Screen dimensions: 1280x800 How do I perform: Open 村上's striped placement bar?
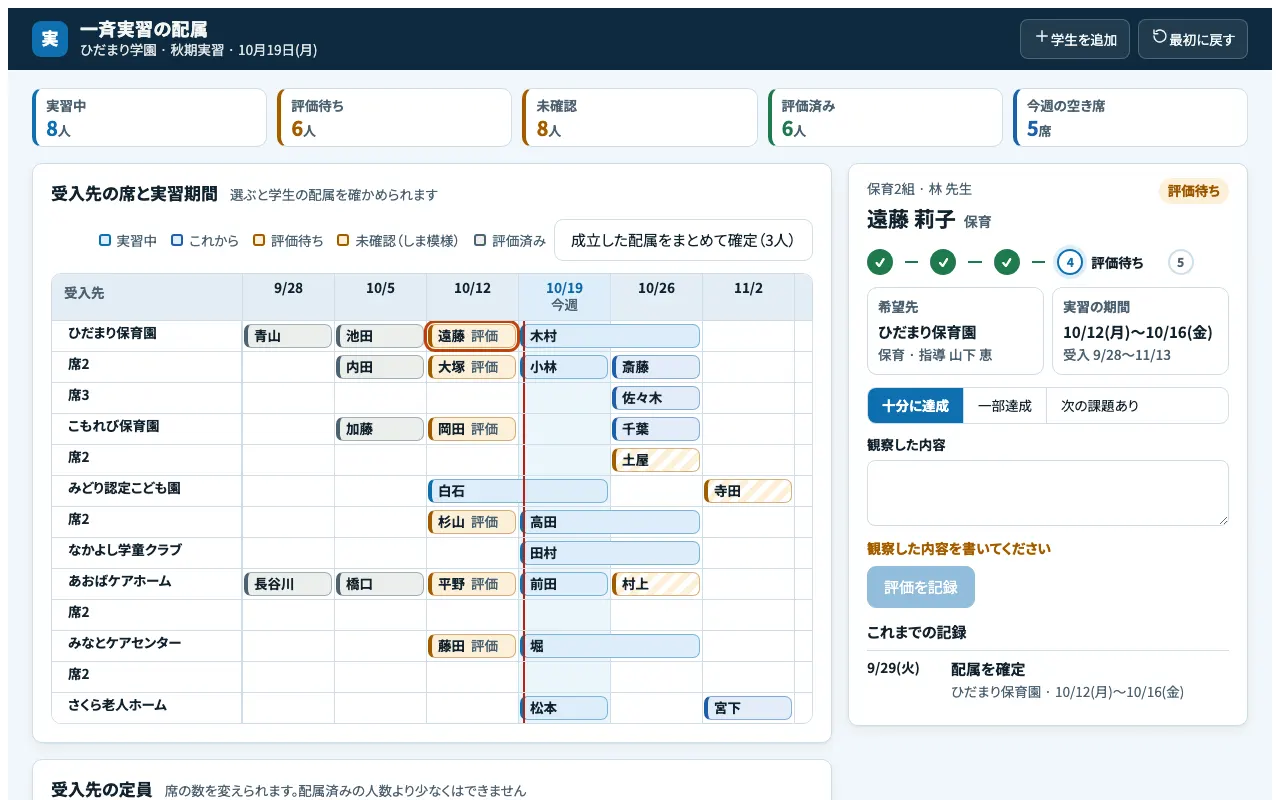[x=656, y=584]
